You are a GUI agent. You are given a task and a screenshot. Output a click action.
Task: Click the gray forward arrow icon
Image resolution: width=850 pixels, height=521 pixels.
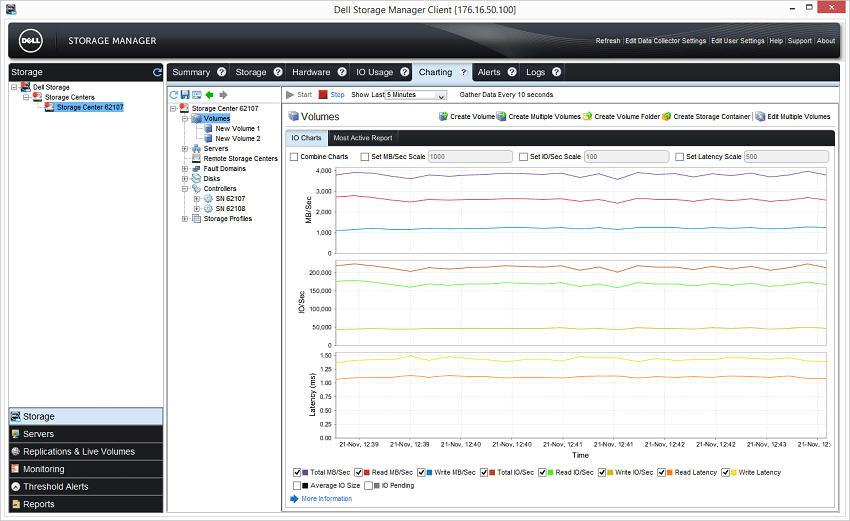coord(223,95)
